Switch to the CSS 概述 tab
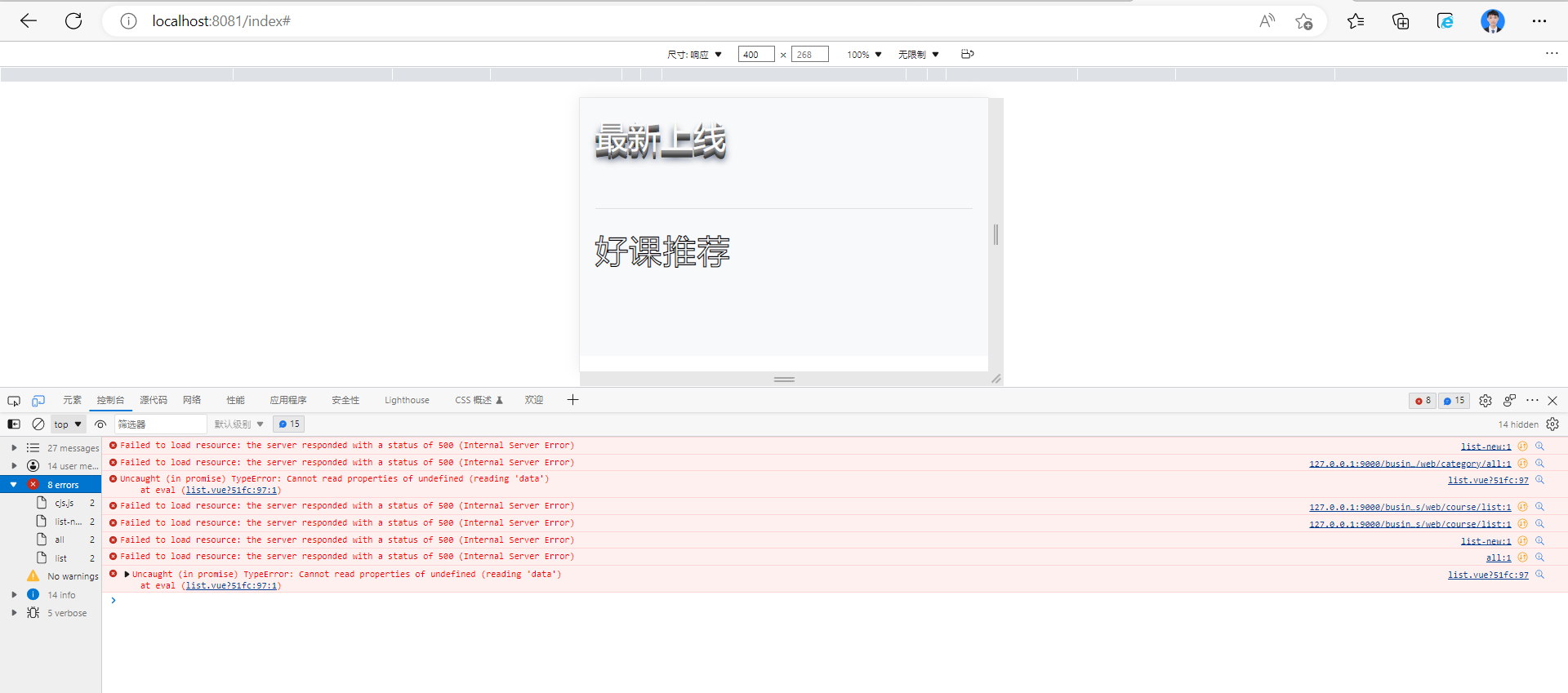The width and height of the screenshot is (1568, 693). coord(479,400)
